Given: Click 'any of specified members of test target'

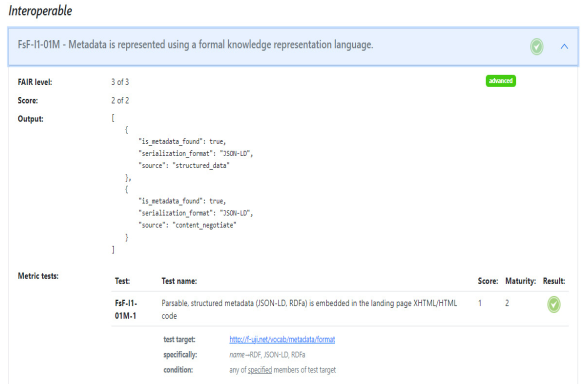Looking at the screenshot, I should 282,370.
